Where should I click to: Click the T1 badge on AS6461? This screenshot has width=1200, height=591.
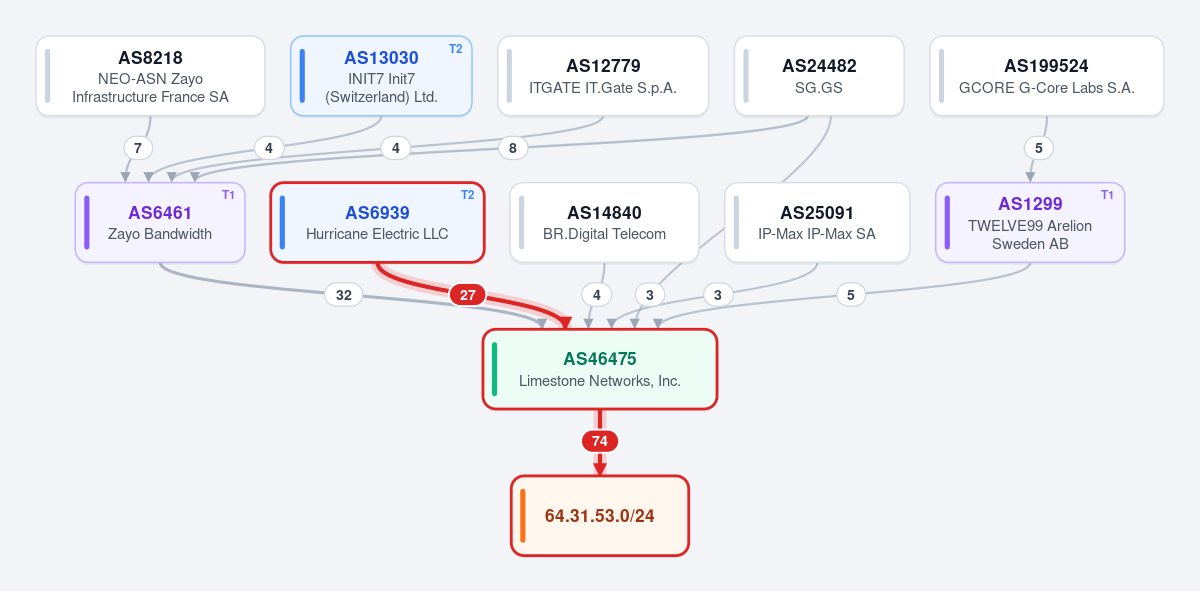228,195
